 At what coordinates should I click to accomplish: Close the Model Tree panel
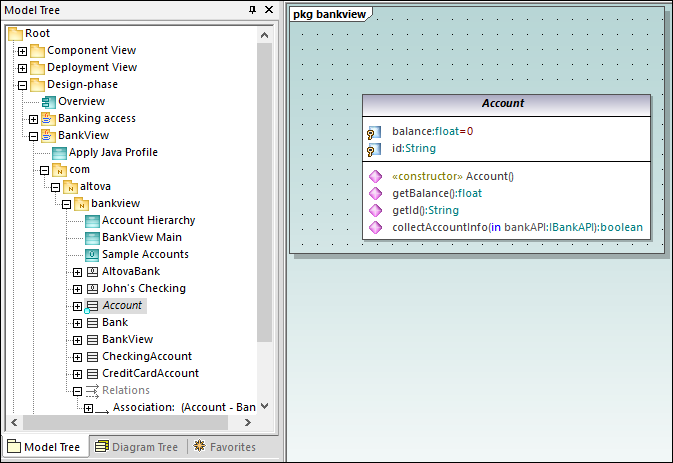[x=268, y=9]
